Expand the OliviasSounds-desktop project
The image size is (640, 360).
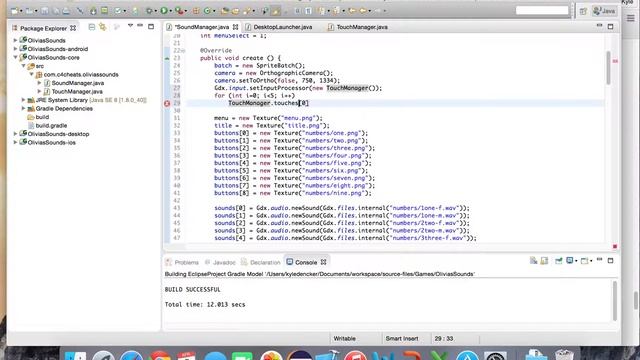tap(16, 134)
